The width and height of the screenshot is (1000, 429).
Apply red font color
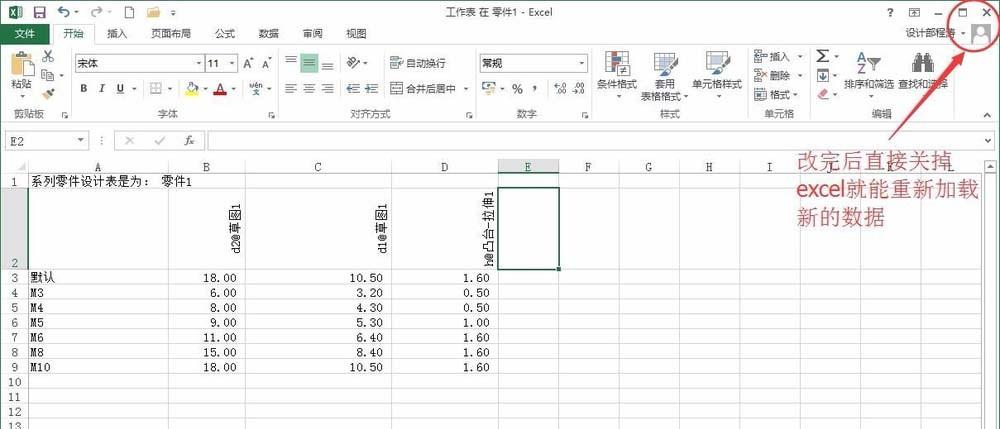(220, 89)
